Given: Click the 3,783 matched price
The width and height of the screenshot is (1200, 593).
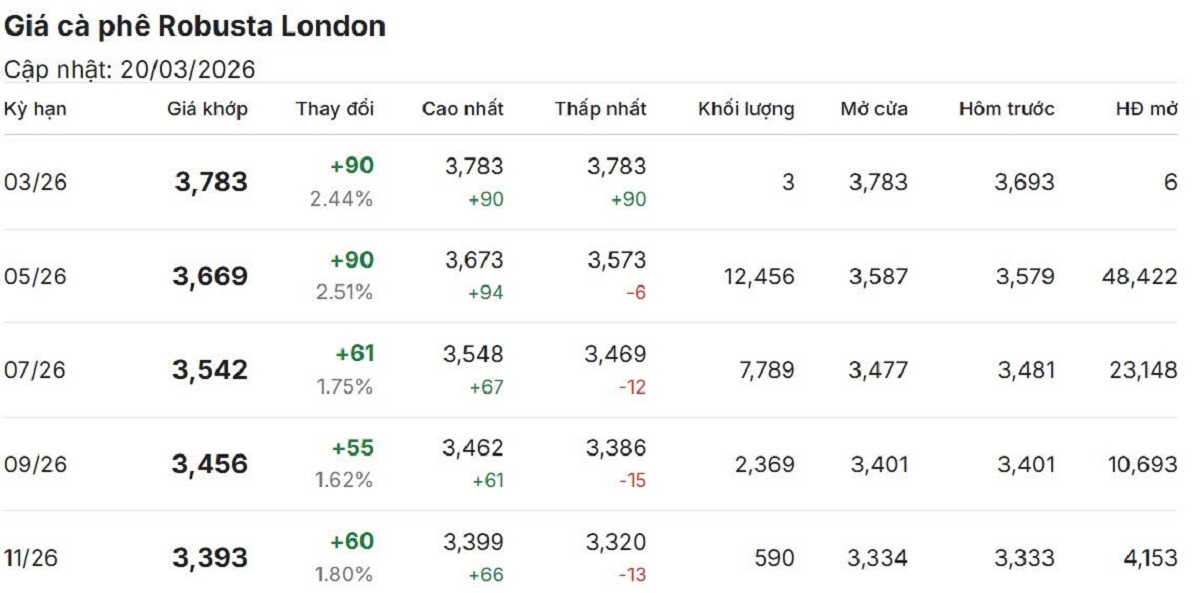Looking at the screenshot, I should click(210, 183).
